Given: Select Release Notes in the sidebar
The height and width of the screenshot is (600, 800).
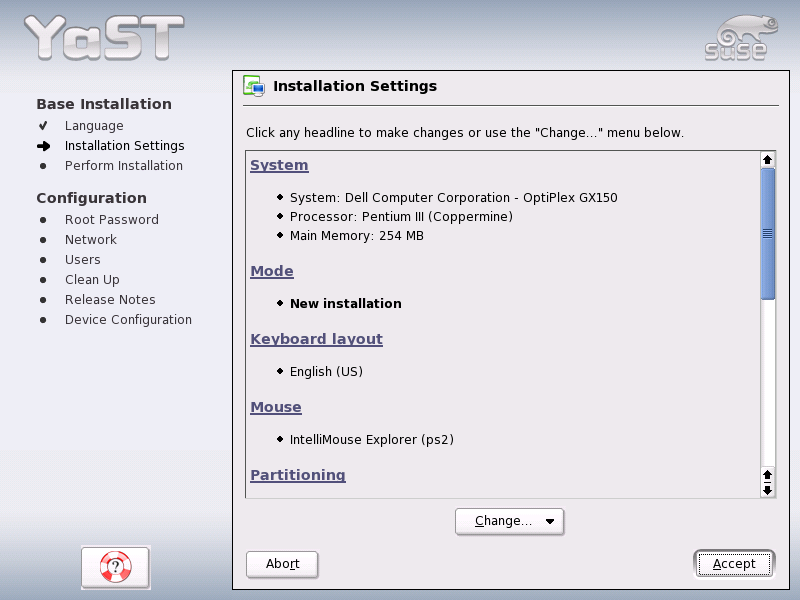Looking at the screenshot, I should [x=110, y=299].
